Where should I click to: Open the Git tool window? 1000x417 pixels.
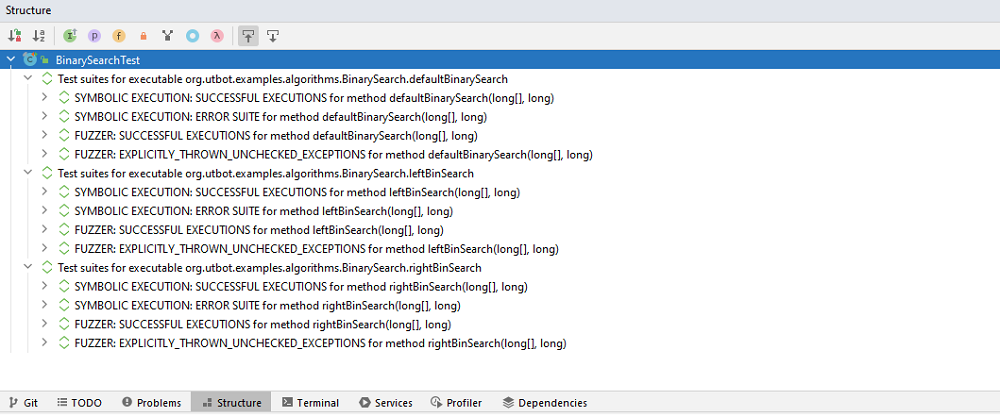pyautogui.click(x=22, y=403)
